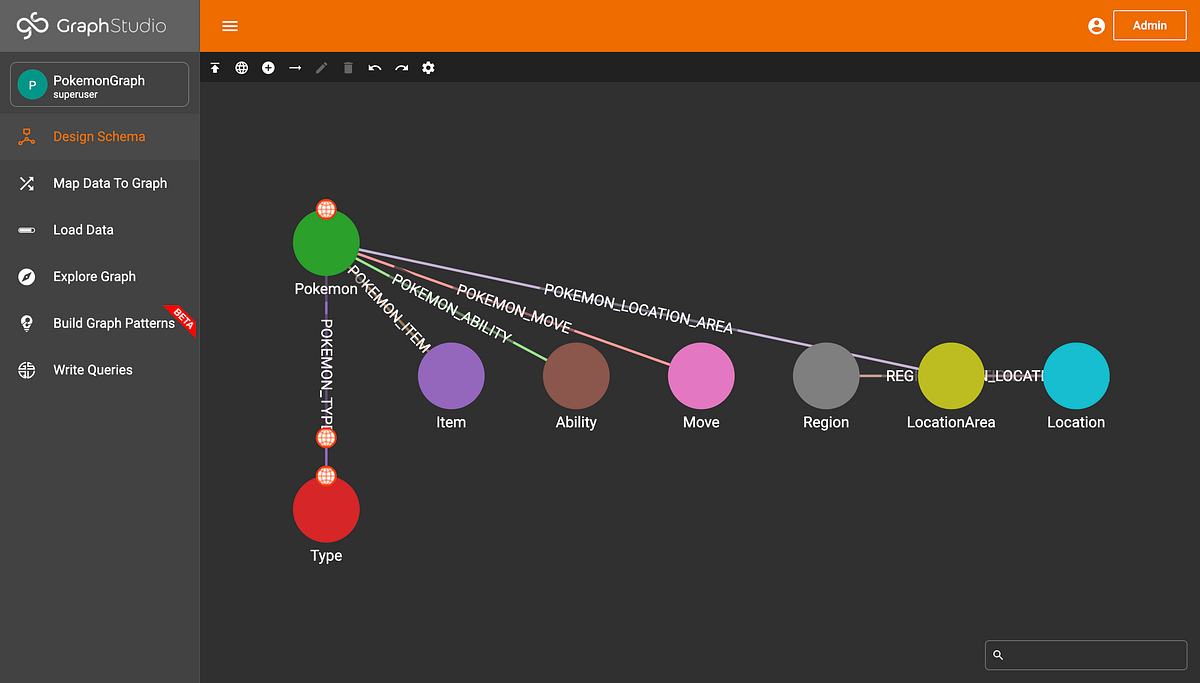
Task: Switch to Write Queries view
Action: point(92,369)
